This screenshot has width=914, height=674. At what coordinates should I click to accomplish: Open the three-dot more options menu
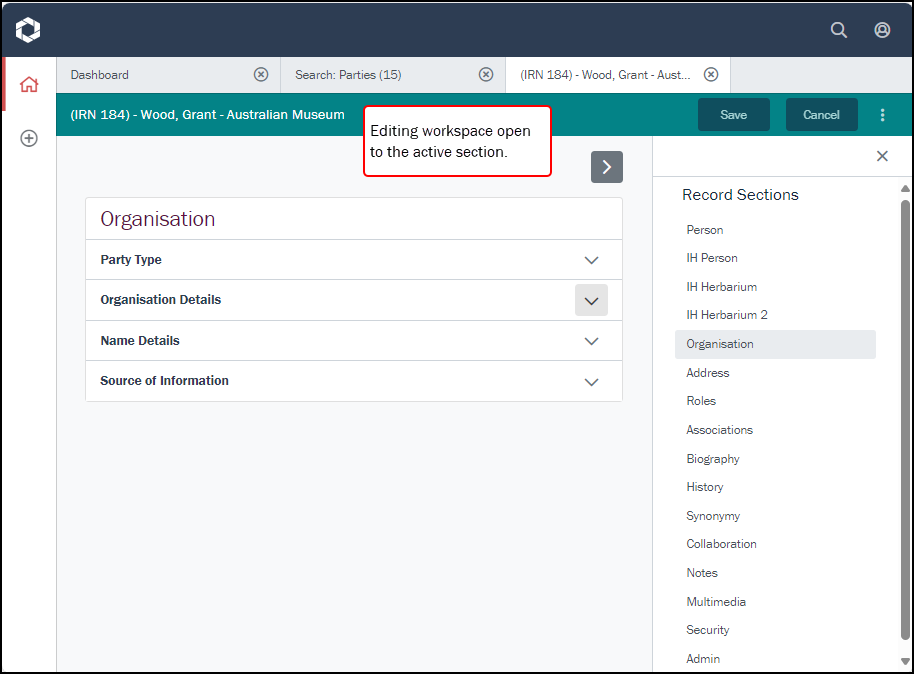[882, 115]
